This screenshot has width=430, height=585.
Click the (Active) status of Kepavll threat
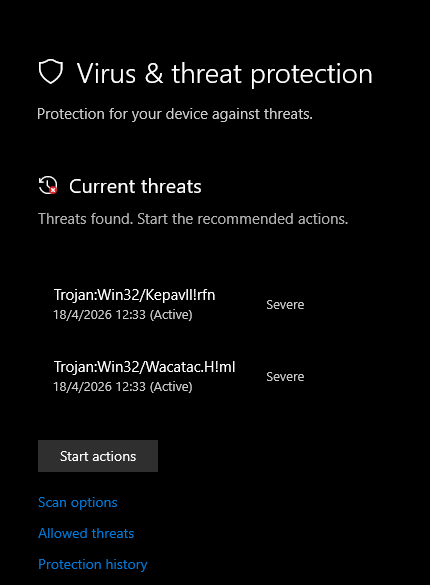pos(171,315)
